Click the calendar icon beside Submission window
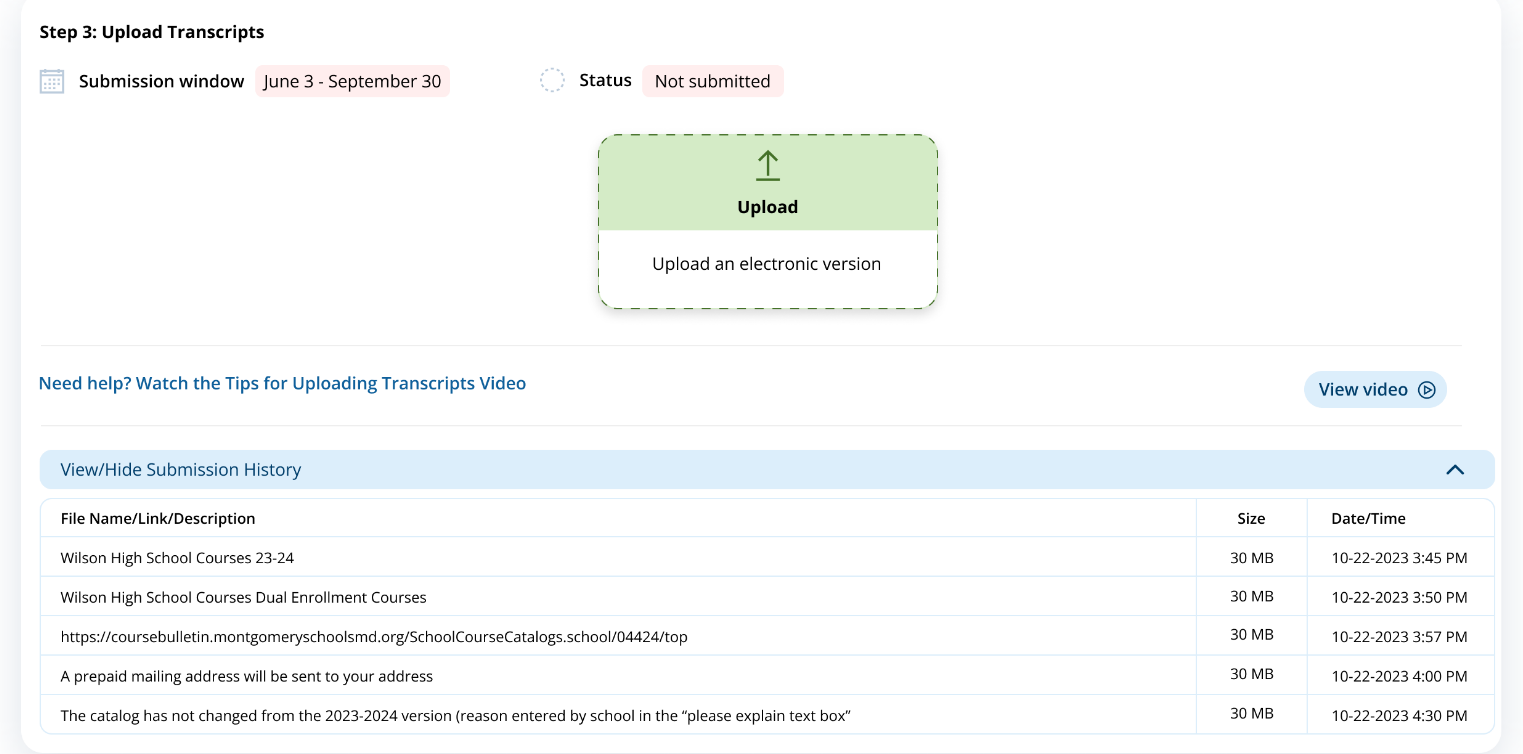This screenshot has width=1523, height=754. pos(52,81)
